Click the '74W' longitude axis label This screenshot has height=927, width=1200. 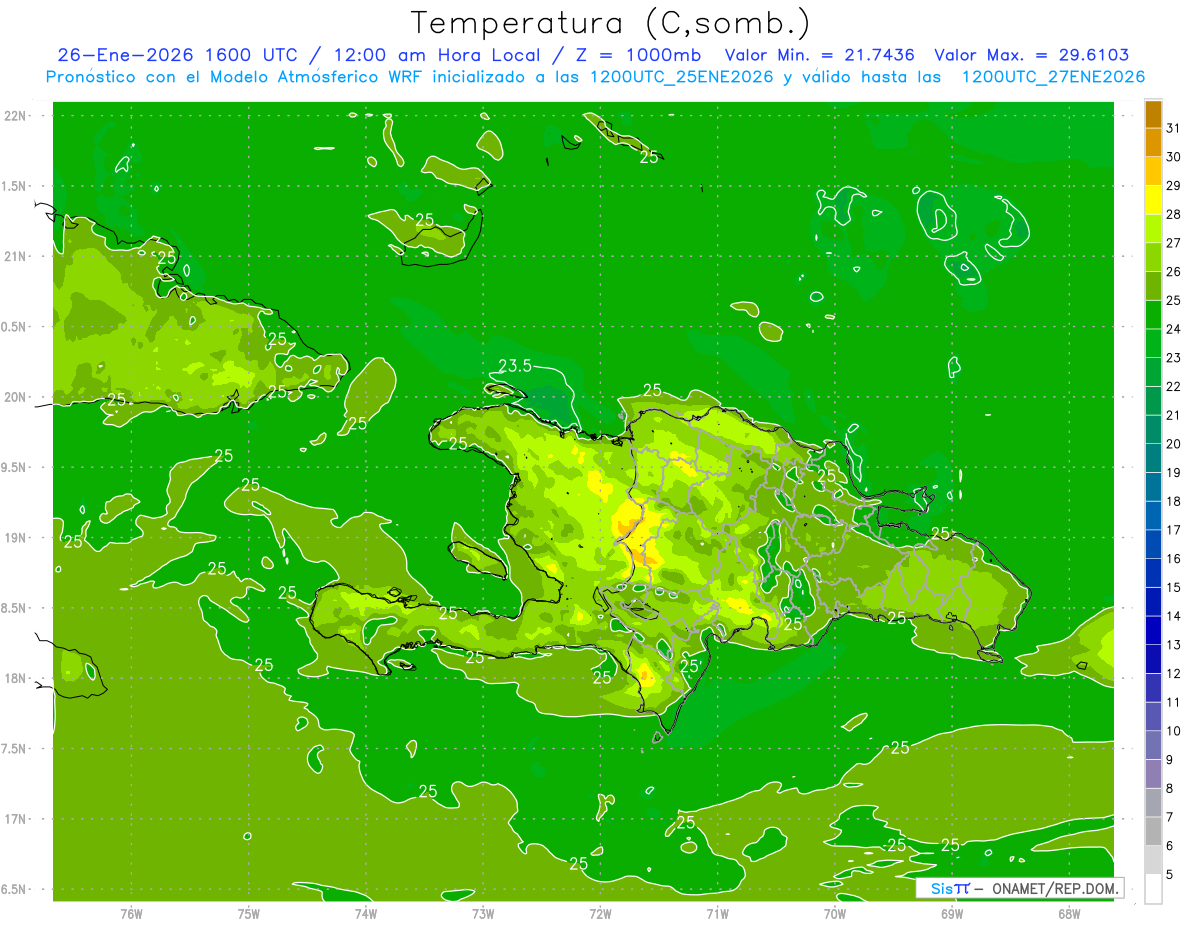coord(366,913)
